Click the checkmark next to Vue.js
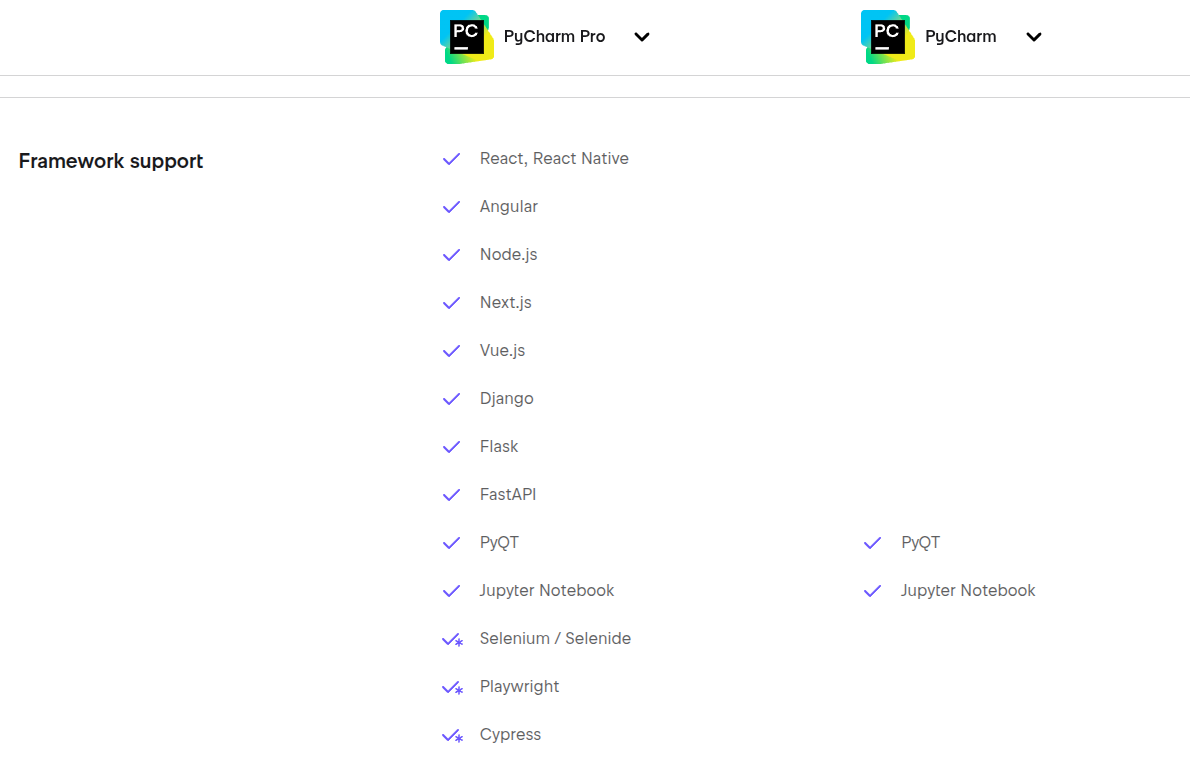The image size is (1190, 758). point(452,351)
